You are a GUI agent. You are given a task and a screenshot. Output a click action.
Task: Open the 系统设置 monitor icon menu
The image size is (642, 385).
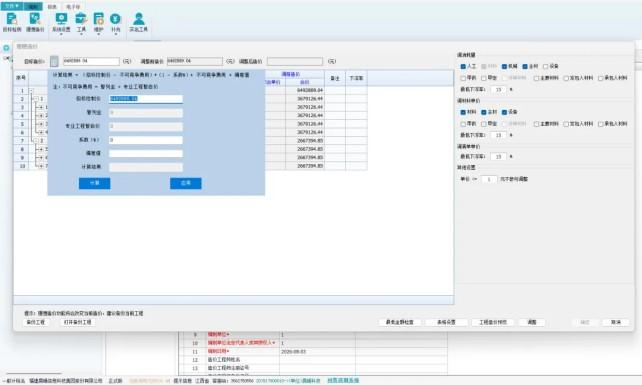[x=61, y=23]
